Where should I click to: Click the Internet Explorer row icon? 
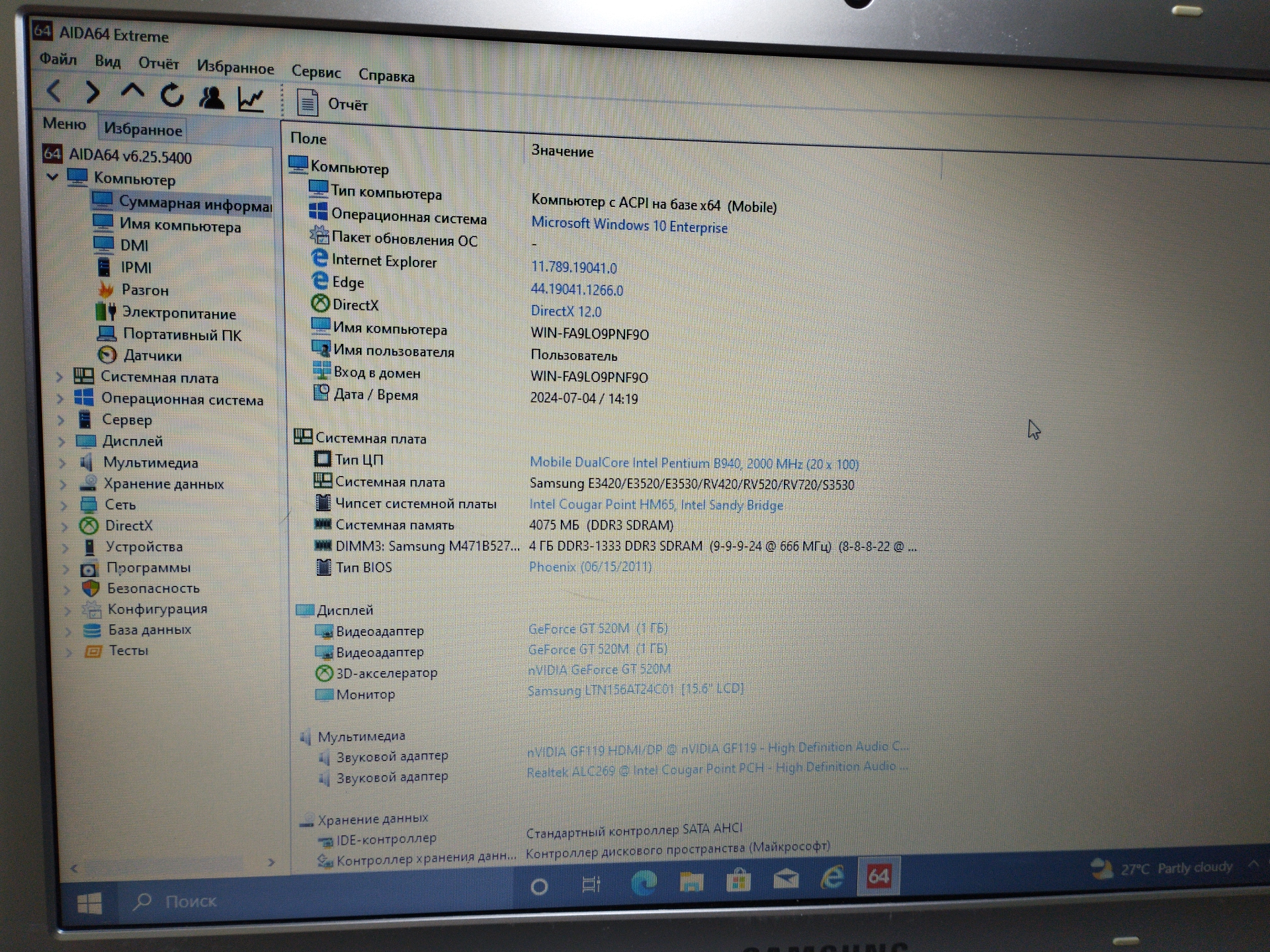(319, 258)
